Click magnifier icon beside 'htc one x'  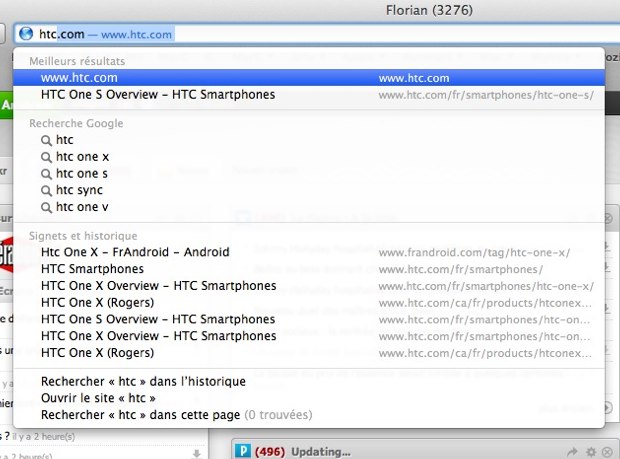(46, 157)
